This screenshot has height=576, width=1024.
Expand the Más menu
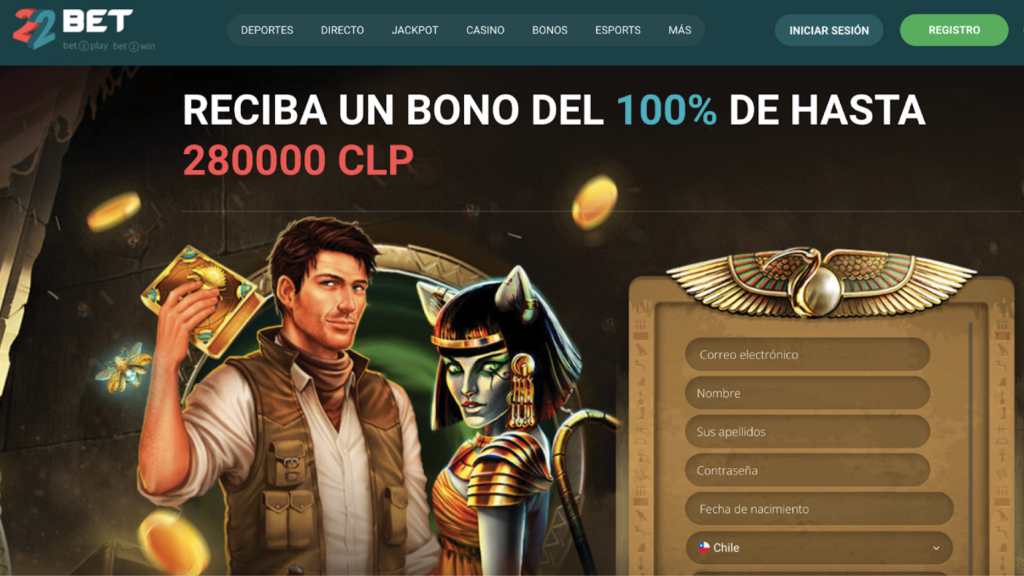680,30
